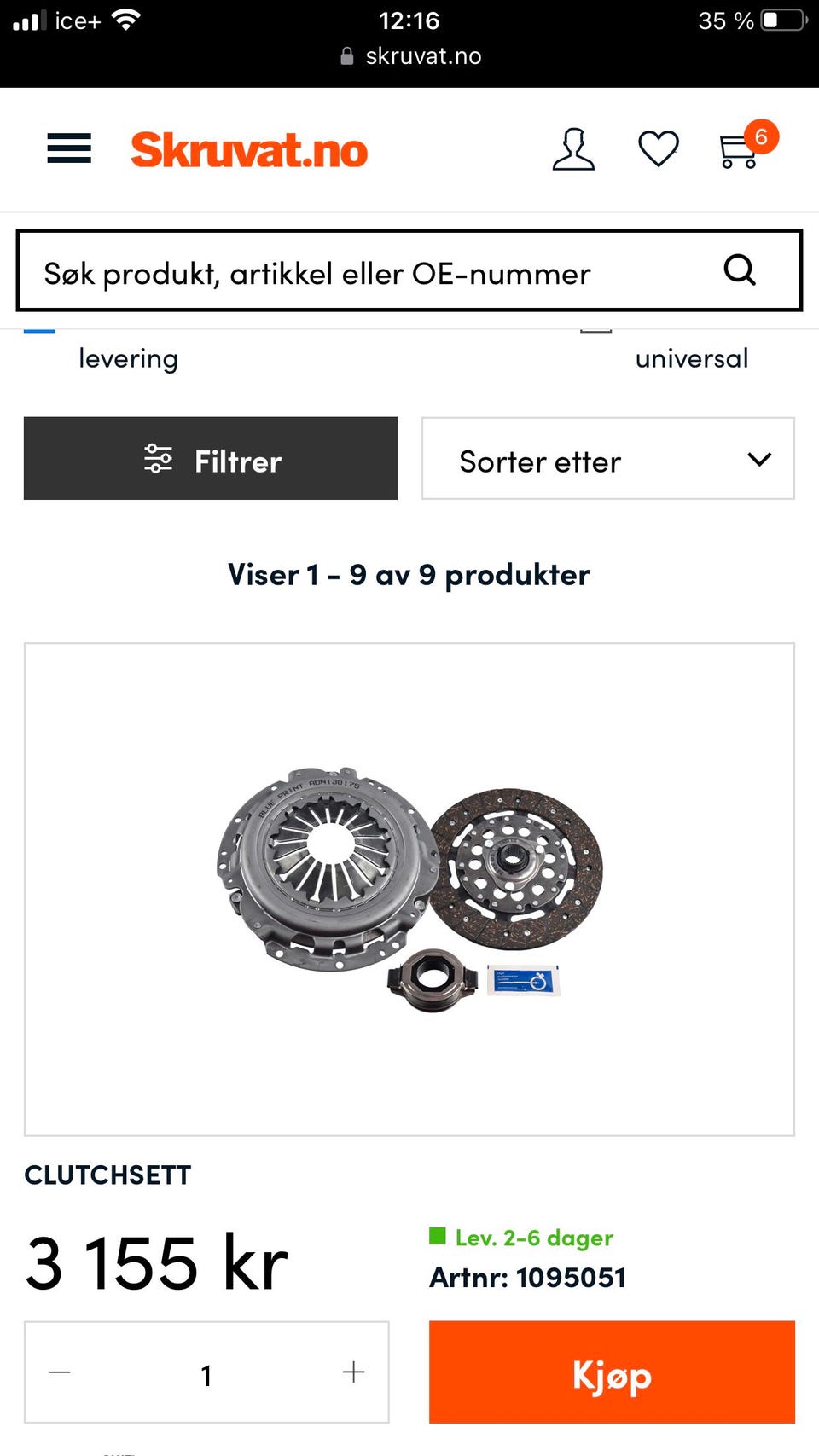Open the Filtrer filter panel

click(211, 459)
